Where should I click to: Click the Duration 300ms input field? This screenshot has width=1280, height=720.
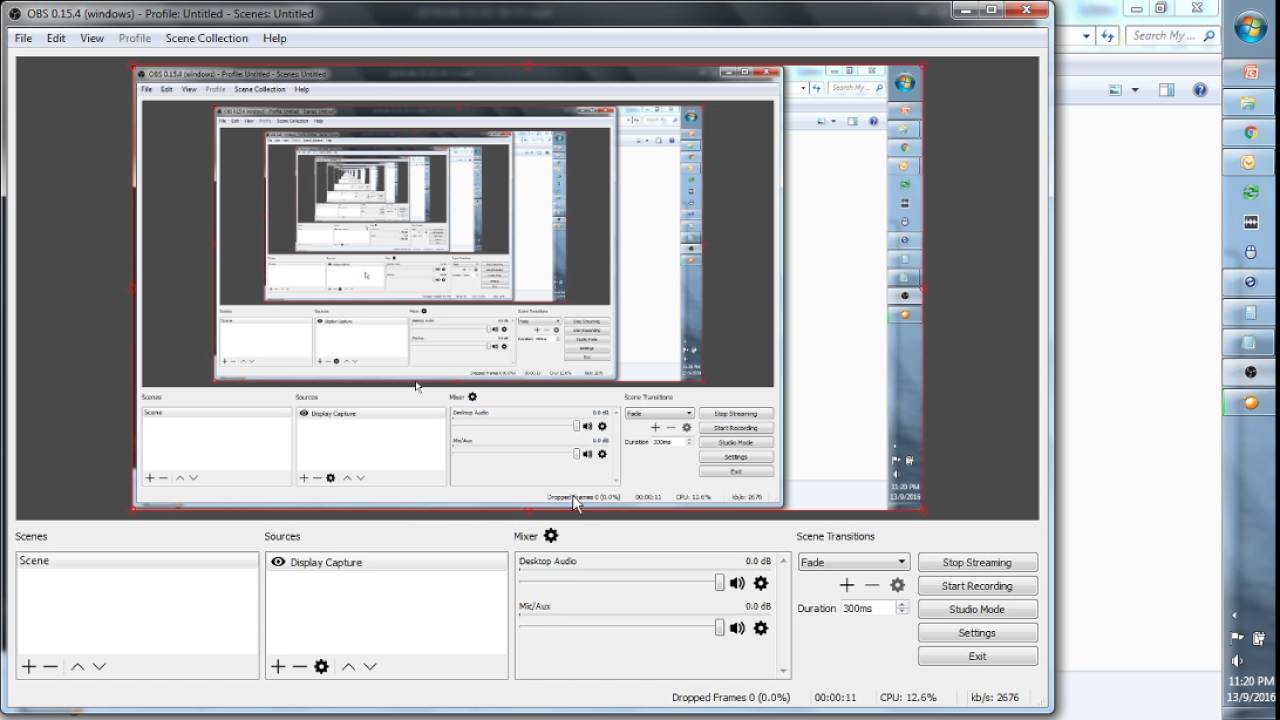click(x=867, y=608)
